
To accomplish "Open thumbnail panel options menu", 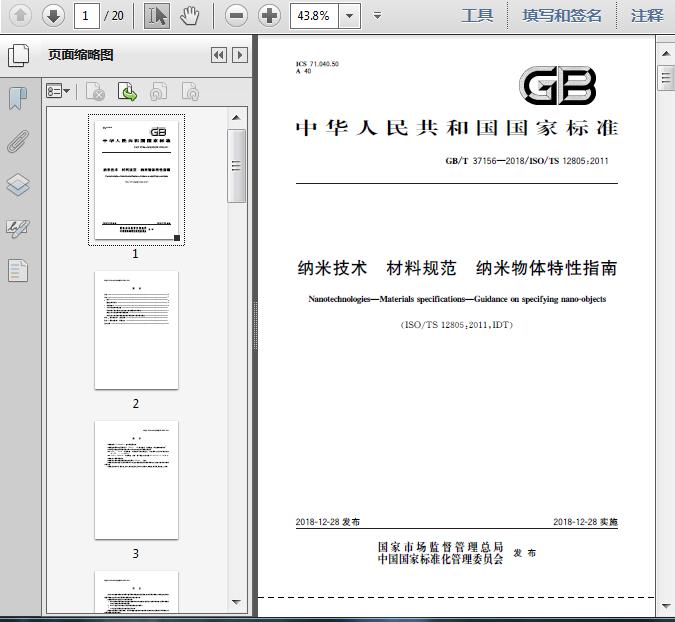I will [58, 92].
